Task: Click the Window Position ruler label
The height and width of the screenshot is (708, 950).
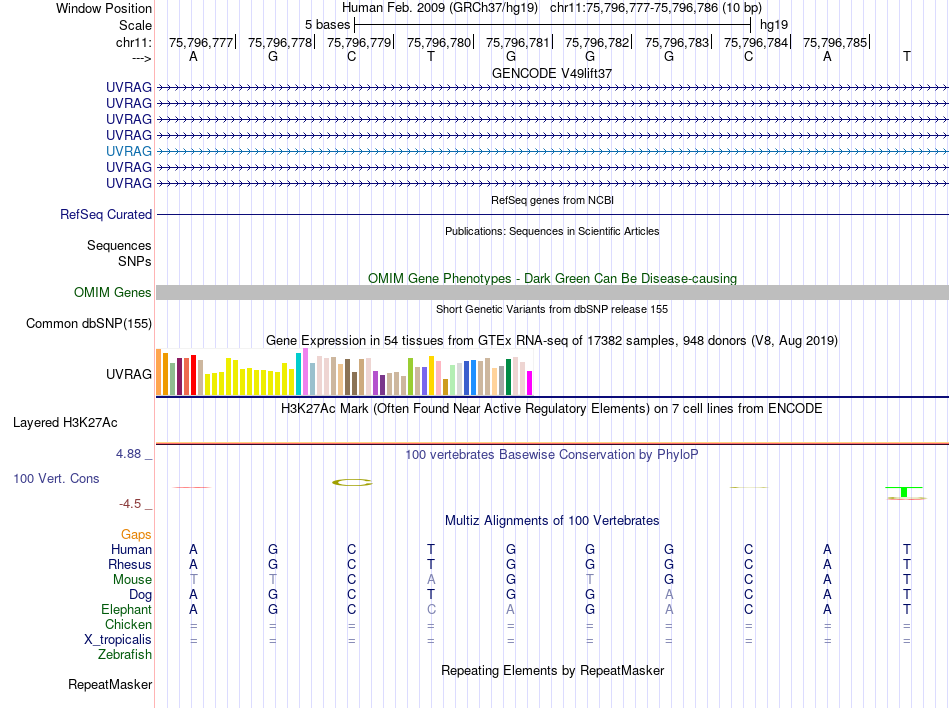Action: 104,8
